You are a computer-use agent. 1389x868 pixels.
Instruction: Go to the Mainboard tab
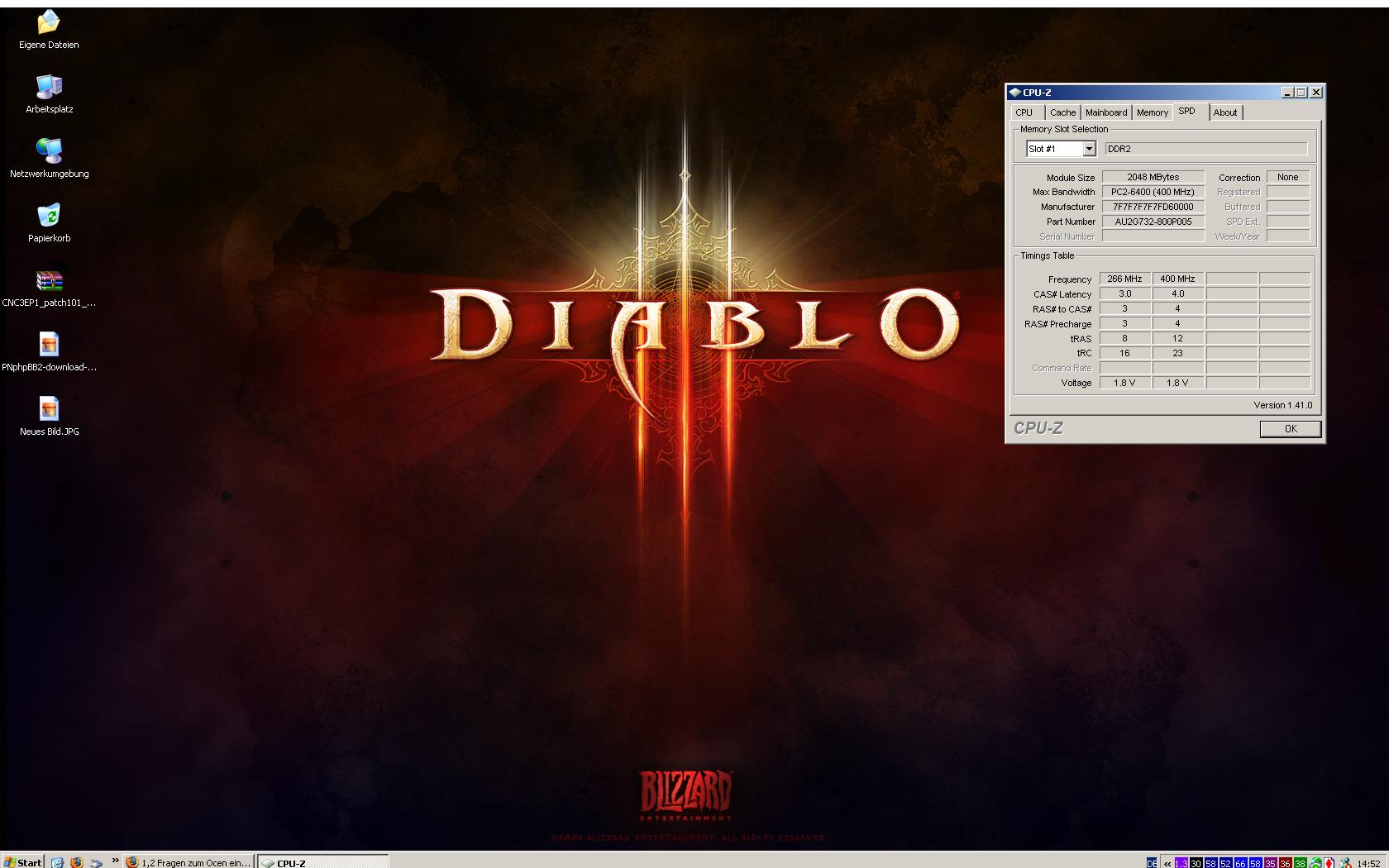(x=1106, y=112)
